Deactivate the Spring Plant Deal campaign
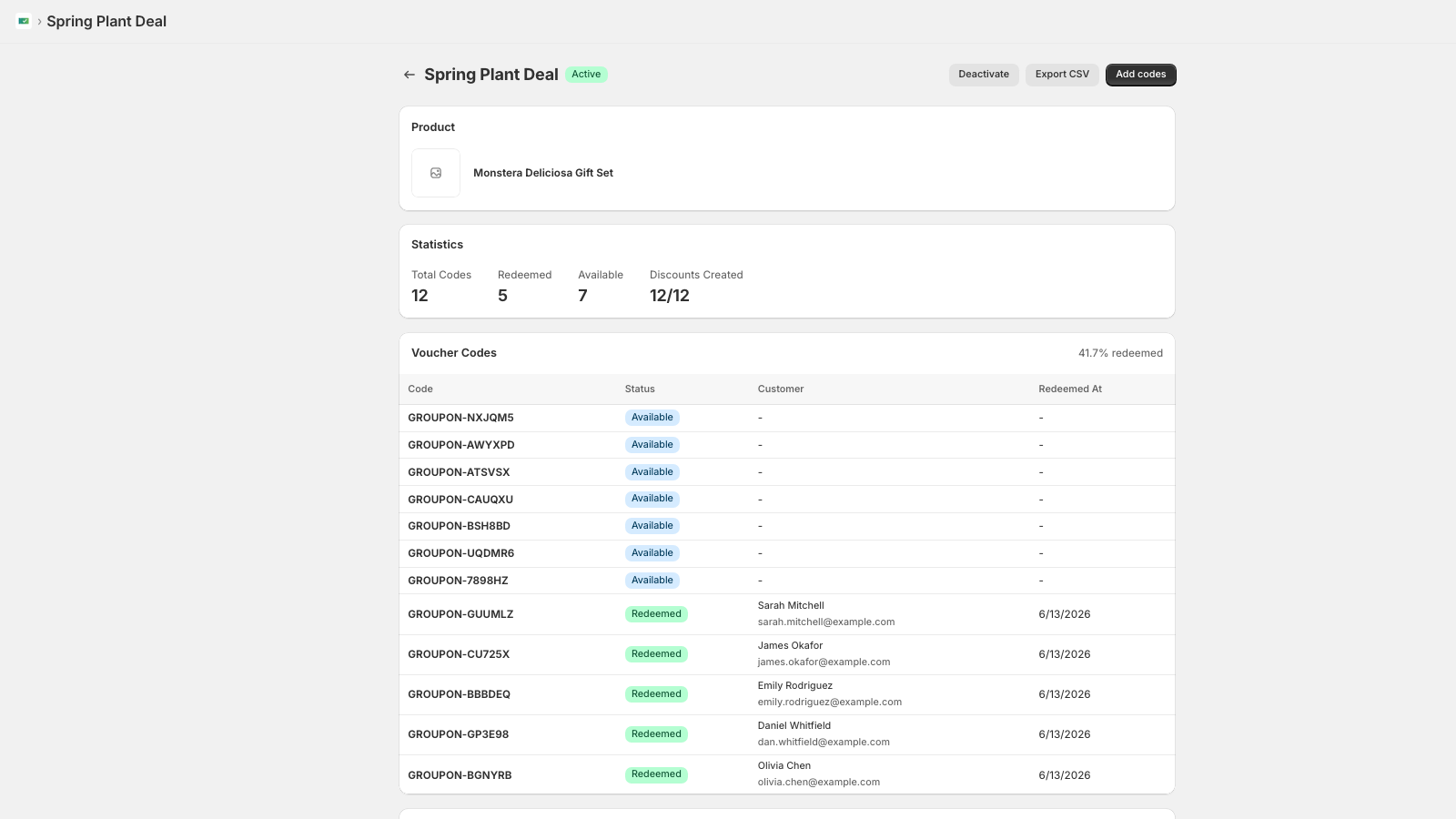The image size is (1456, 819). click(984, 75)
